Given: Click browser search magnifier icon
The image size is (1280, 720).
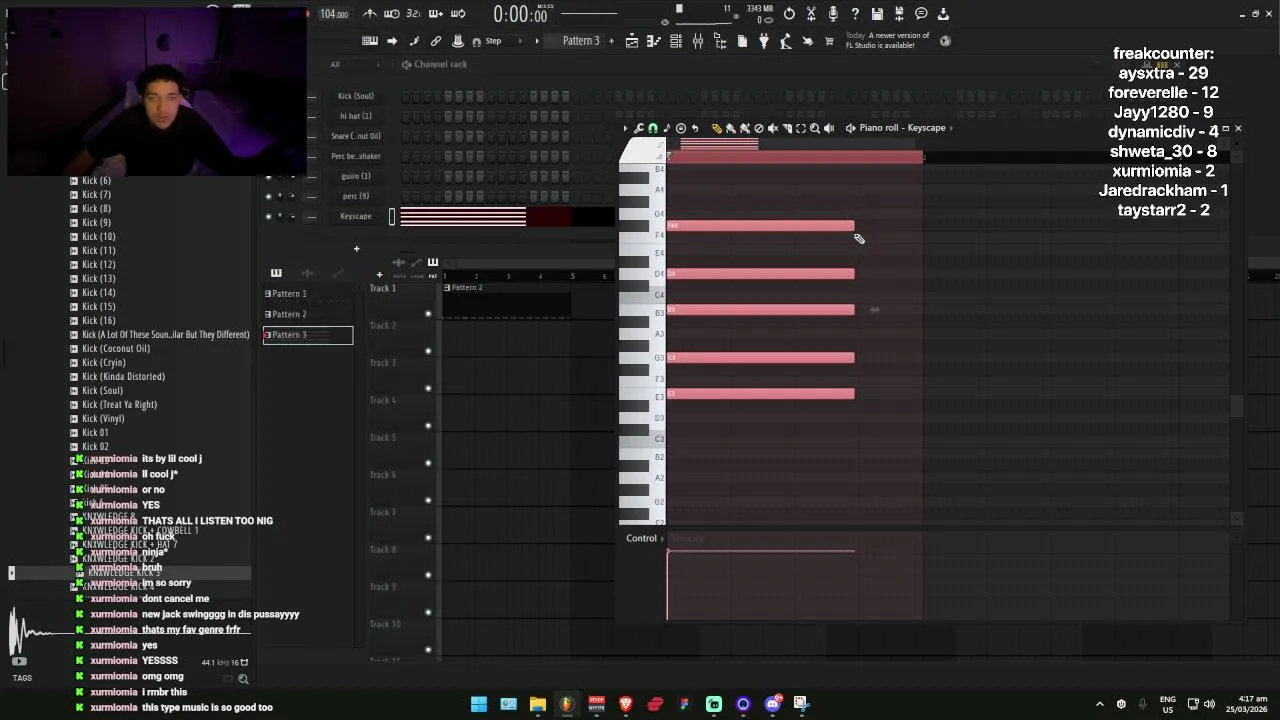Looking at the screenshot, I should pos(243,679).
